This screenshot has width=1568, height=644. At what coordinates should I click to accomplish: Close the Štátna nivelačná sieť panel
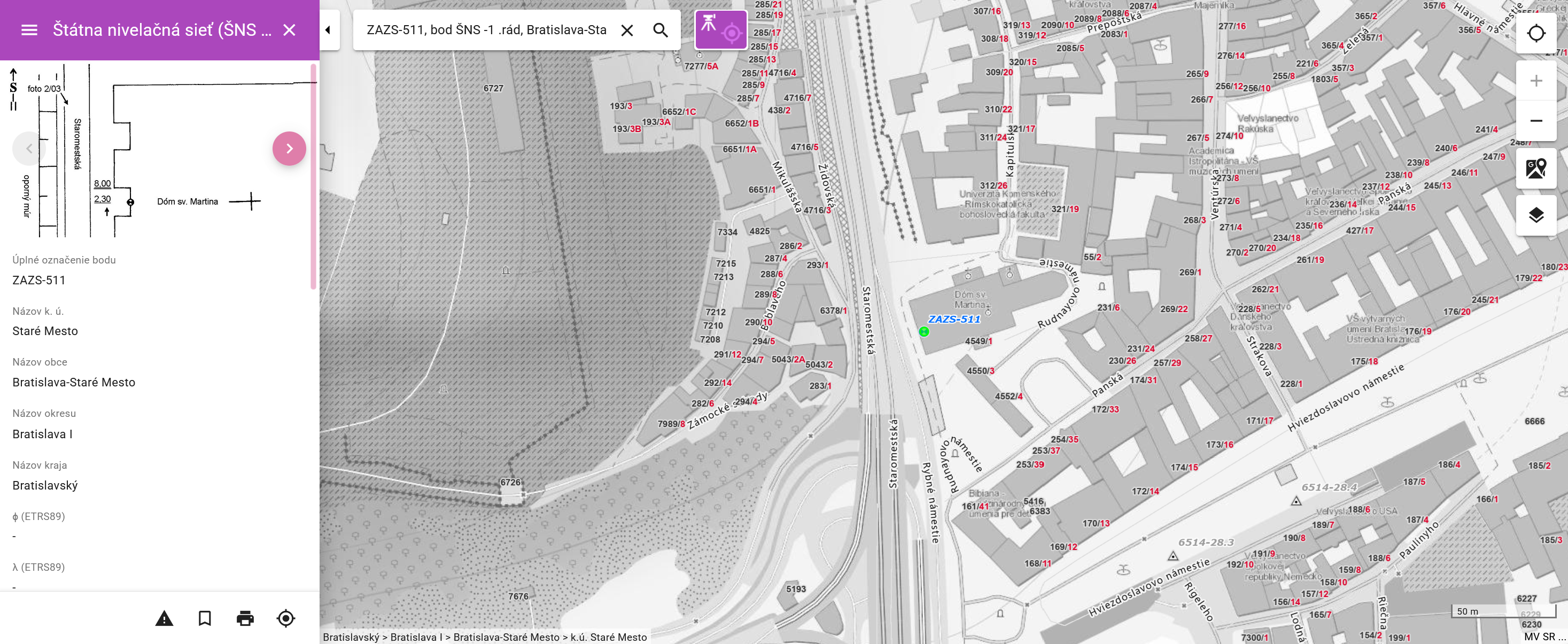coord(289,30)
